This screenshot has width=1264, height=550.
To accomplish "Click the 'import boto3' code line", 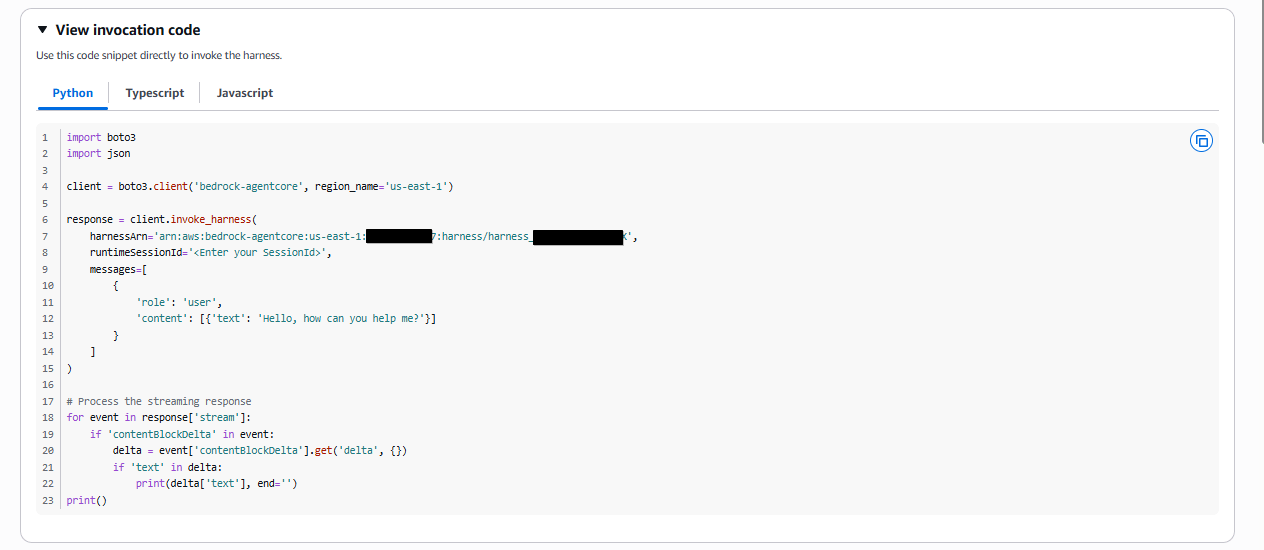I will [x=100, y=137].
